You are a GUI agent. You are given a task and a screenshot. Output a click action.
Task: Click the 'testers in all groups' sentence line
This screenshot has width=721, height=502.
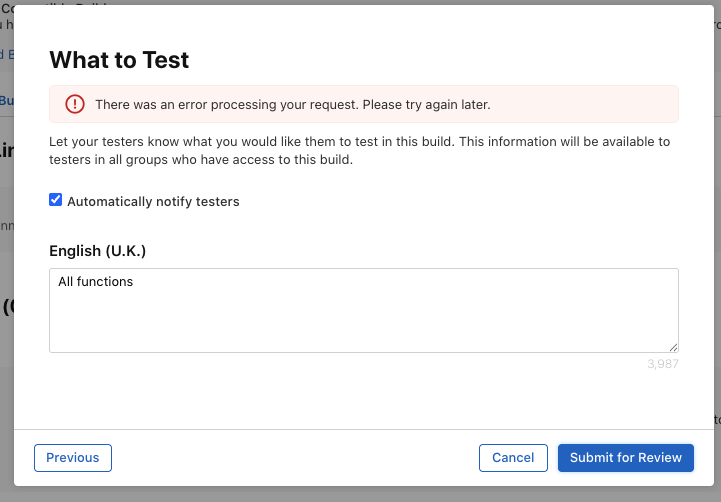pos(200,160)
